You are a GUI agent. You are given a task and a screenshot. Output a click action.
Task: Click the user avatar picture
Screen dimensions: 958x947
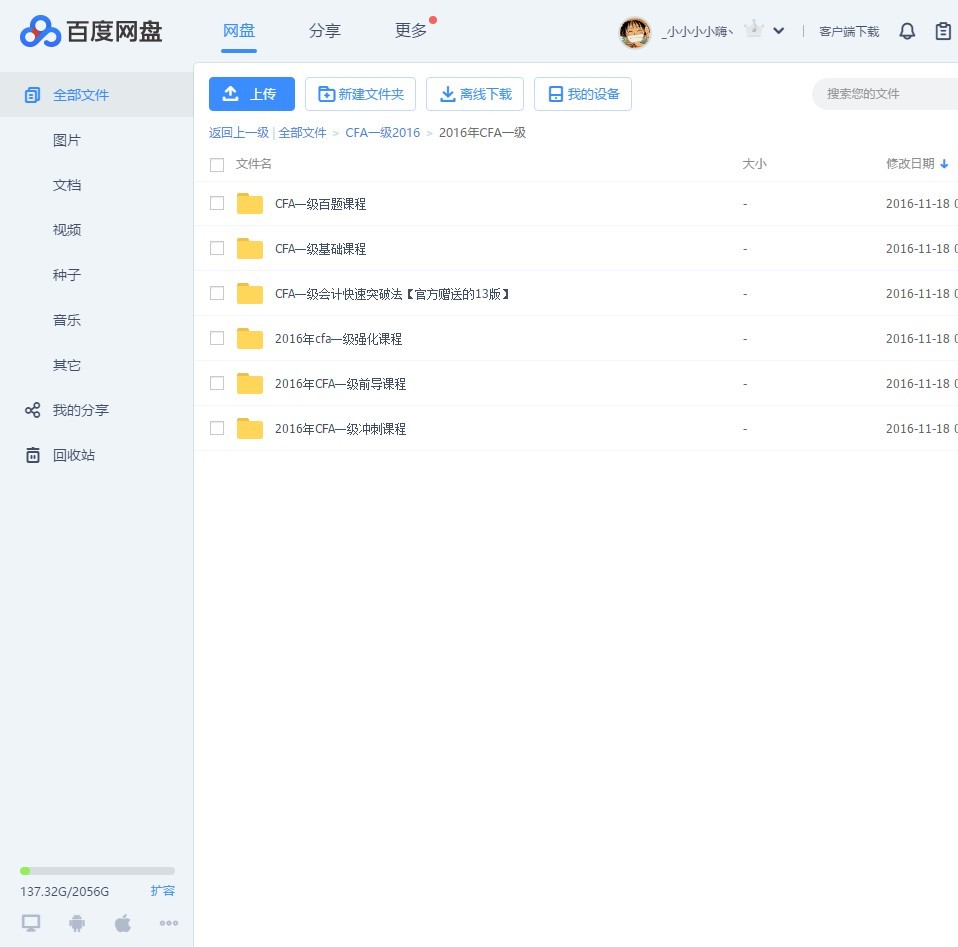click(635, 32)
